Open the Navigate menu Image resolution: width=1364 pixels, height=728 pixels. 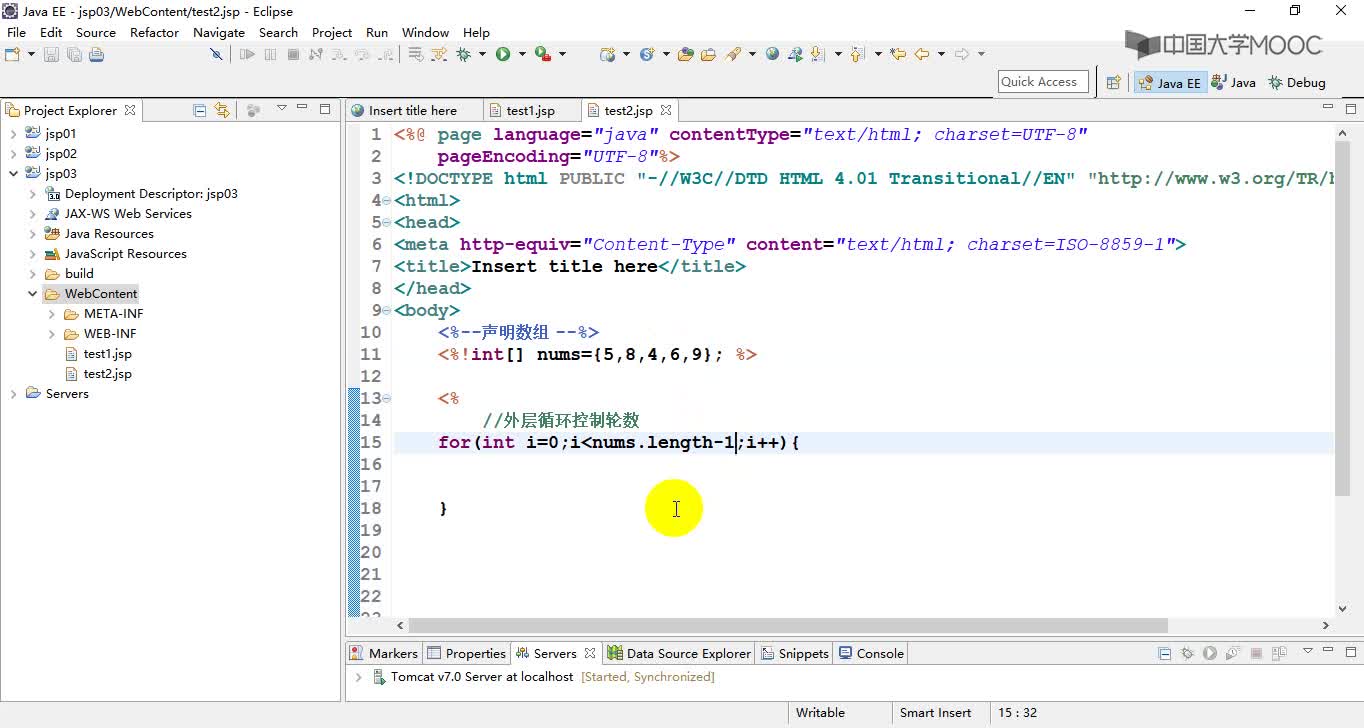tap(219, 32)
